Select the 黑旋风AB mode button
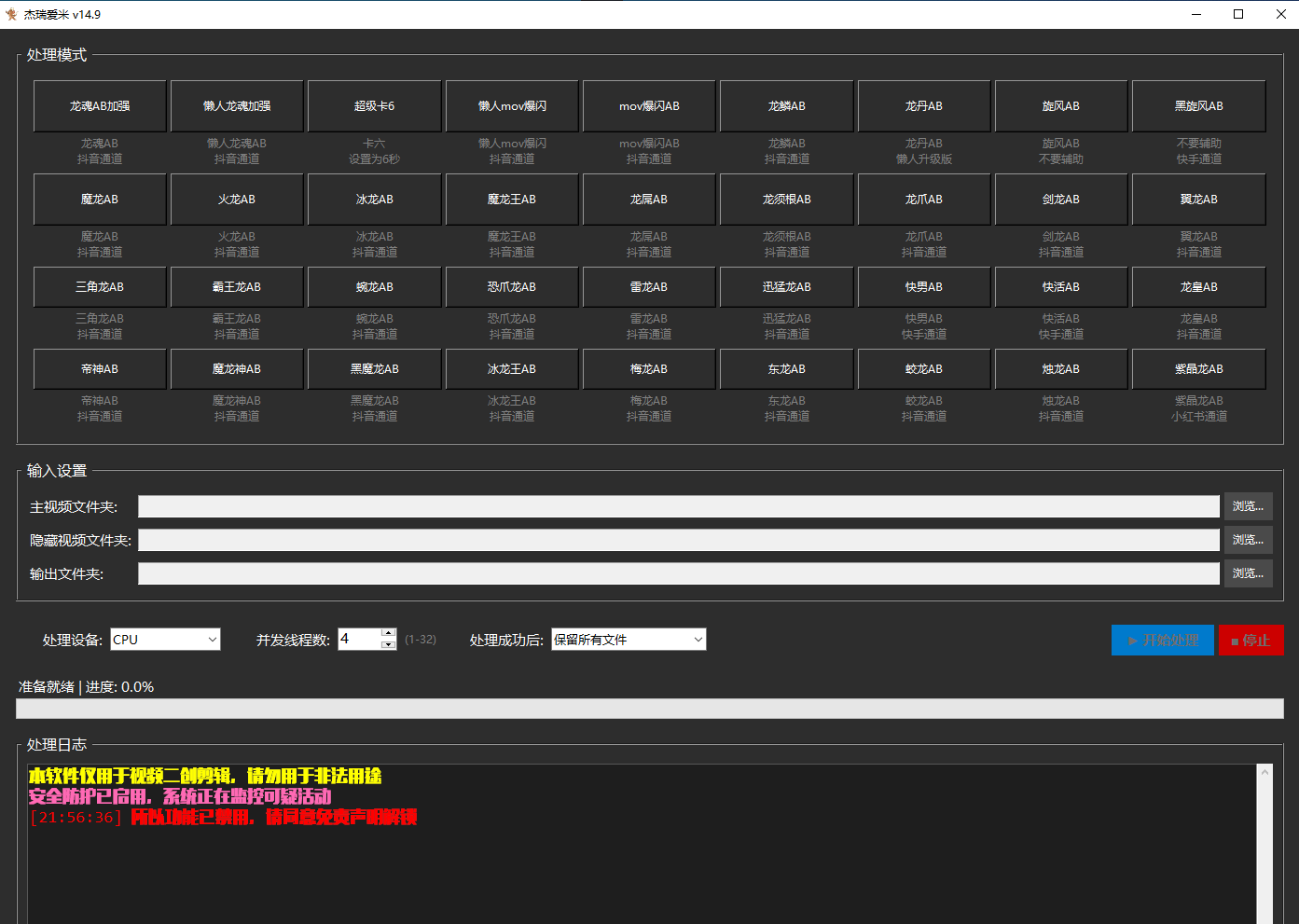 [1198, 106]
